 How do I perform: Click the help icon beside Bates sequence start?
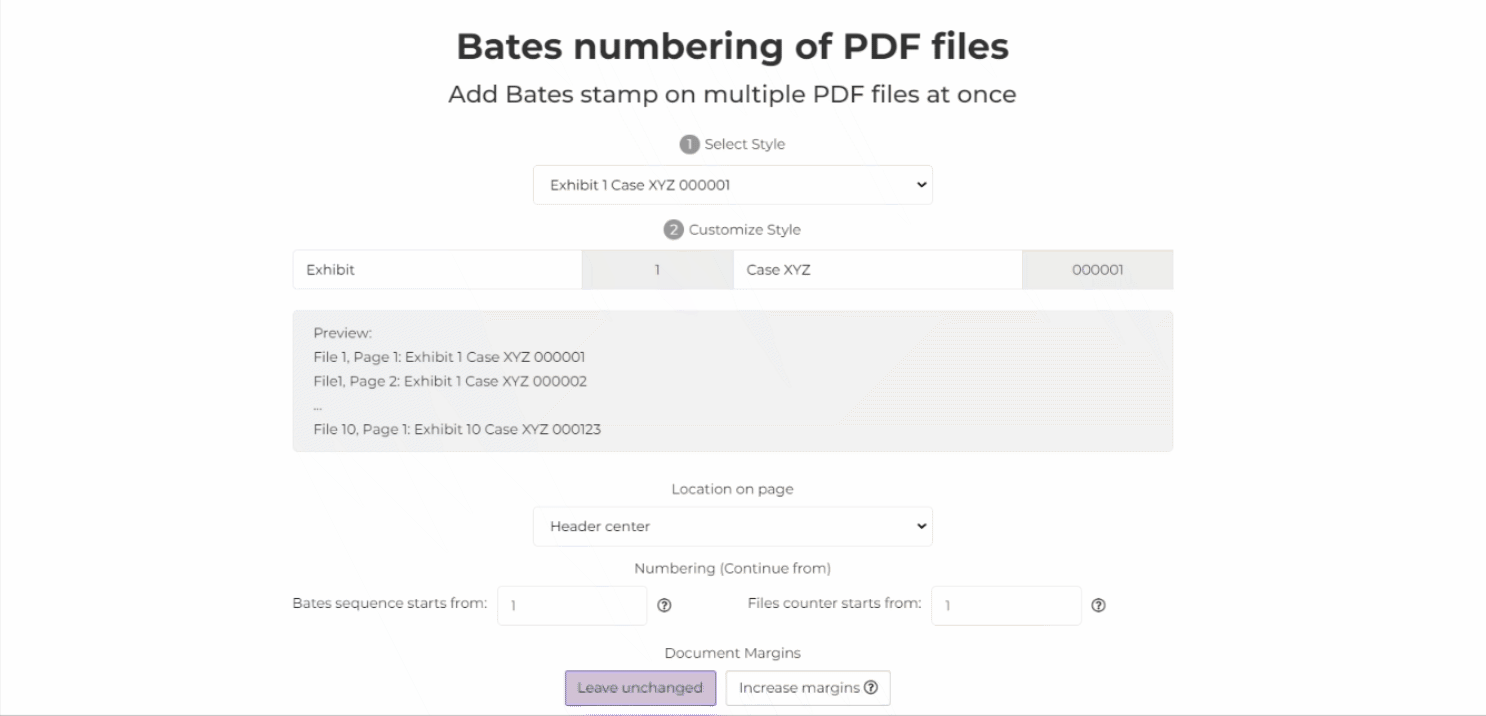[666, 605]
